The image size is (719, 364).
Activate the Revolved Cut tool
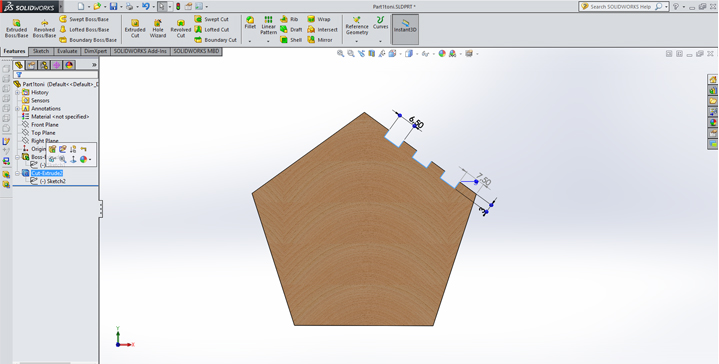click(181, 28)
